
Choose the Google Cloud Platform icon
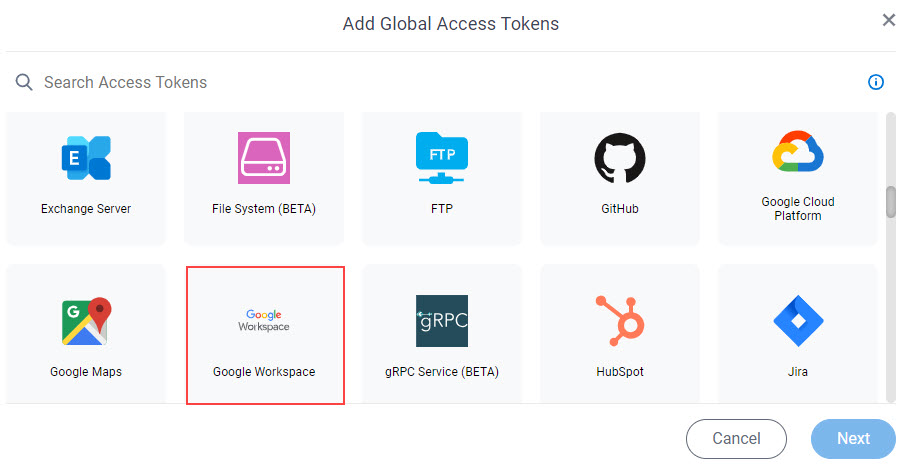798,151
